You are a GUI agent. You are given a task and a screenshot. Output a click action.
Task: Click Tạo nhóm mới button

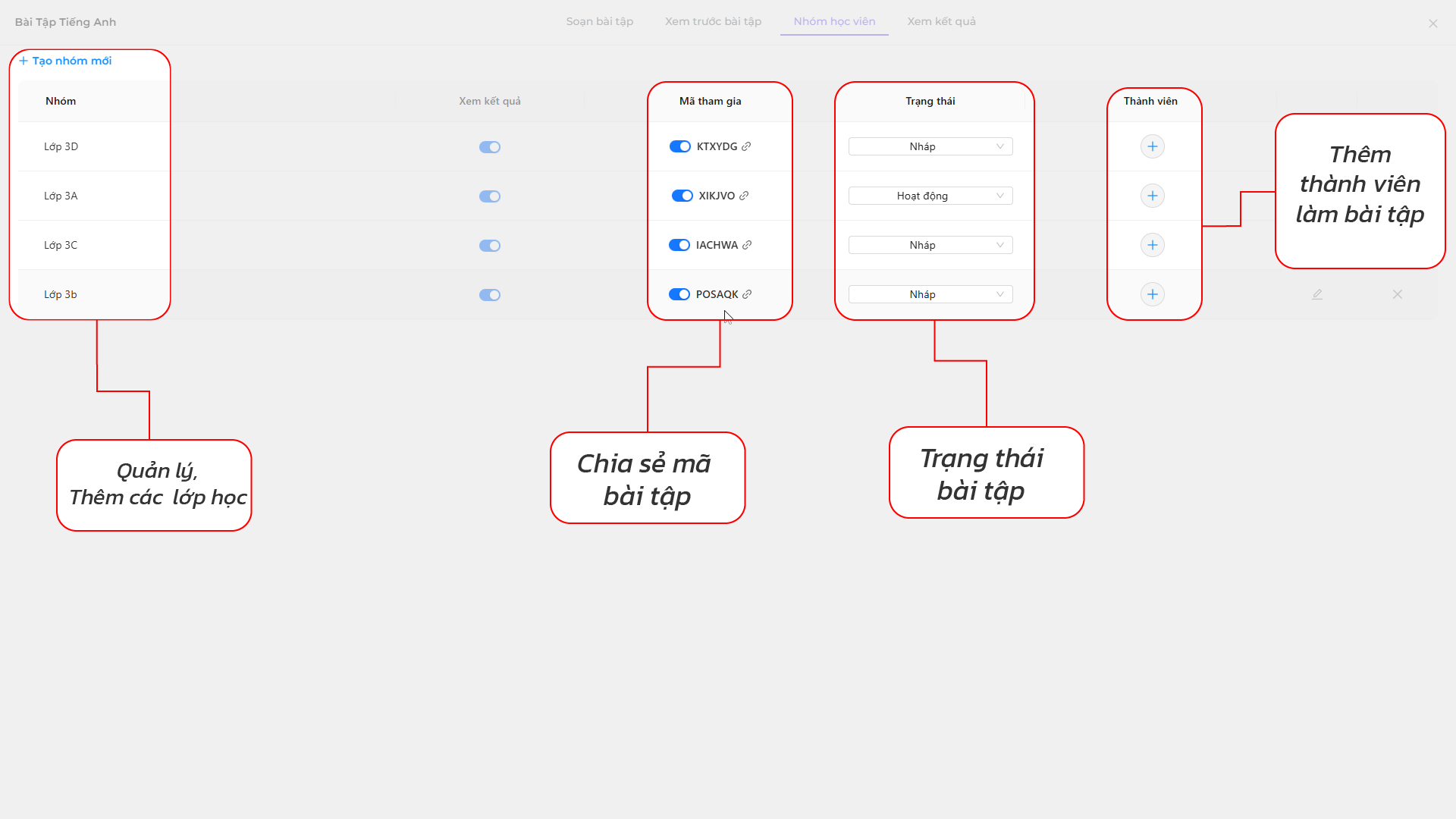pyautogui.click(x=65, y=61)
